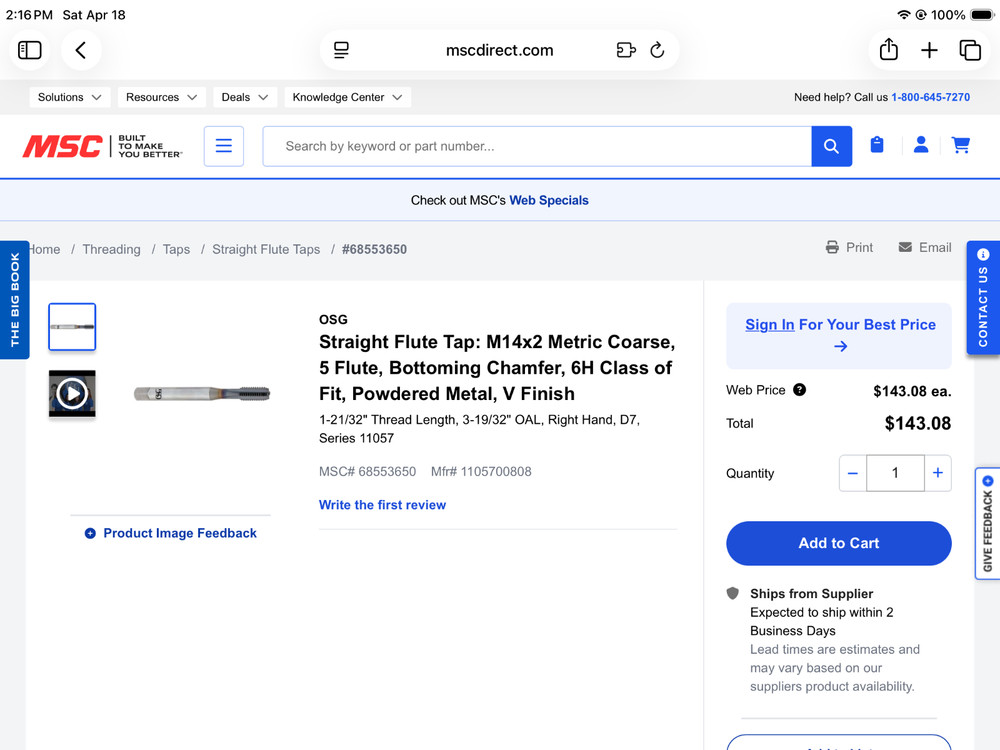Expand the Solutions dropdown

[70, 97]
